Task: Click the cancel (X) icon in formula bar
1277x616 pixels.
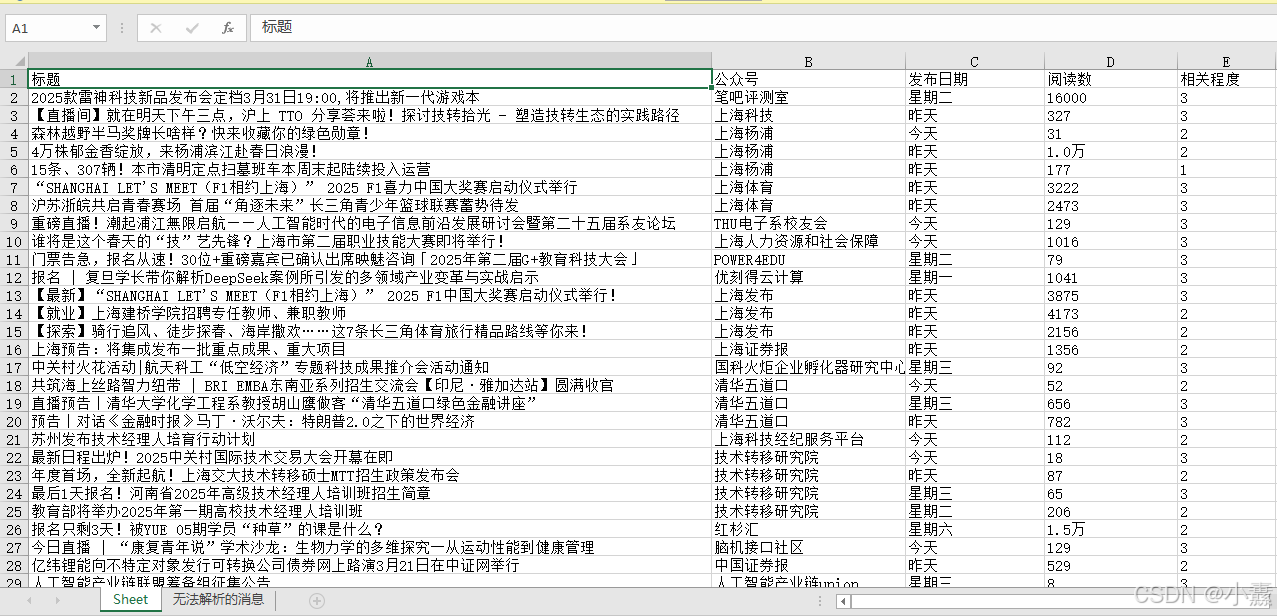Action: (156, 28)
